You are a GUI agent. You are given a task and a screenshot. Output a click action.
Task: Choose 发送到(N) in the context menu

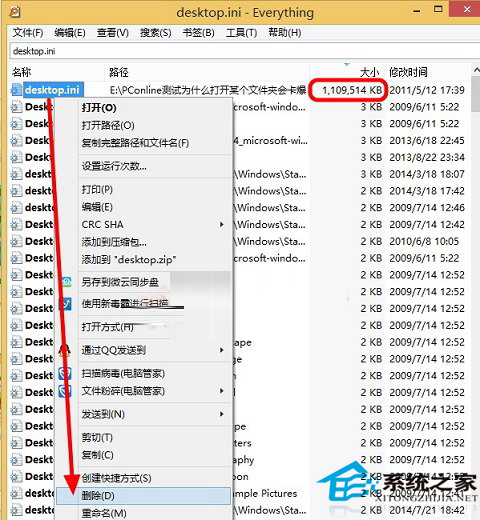(103, 414)
